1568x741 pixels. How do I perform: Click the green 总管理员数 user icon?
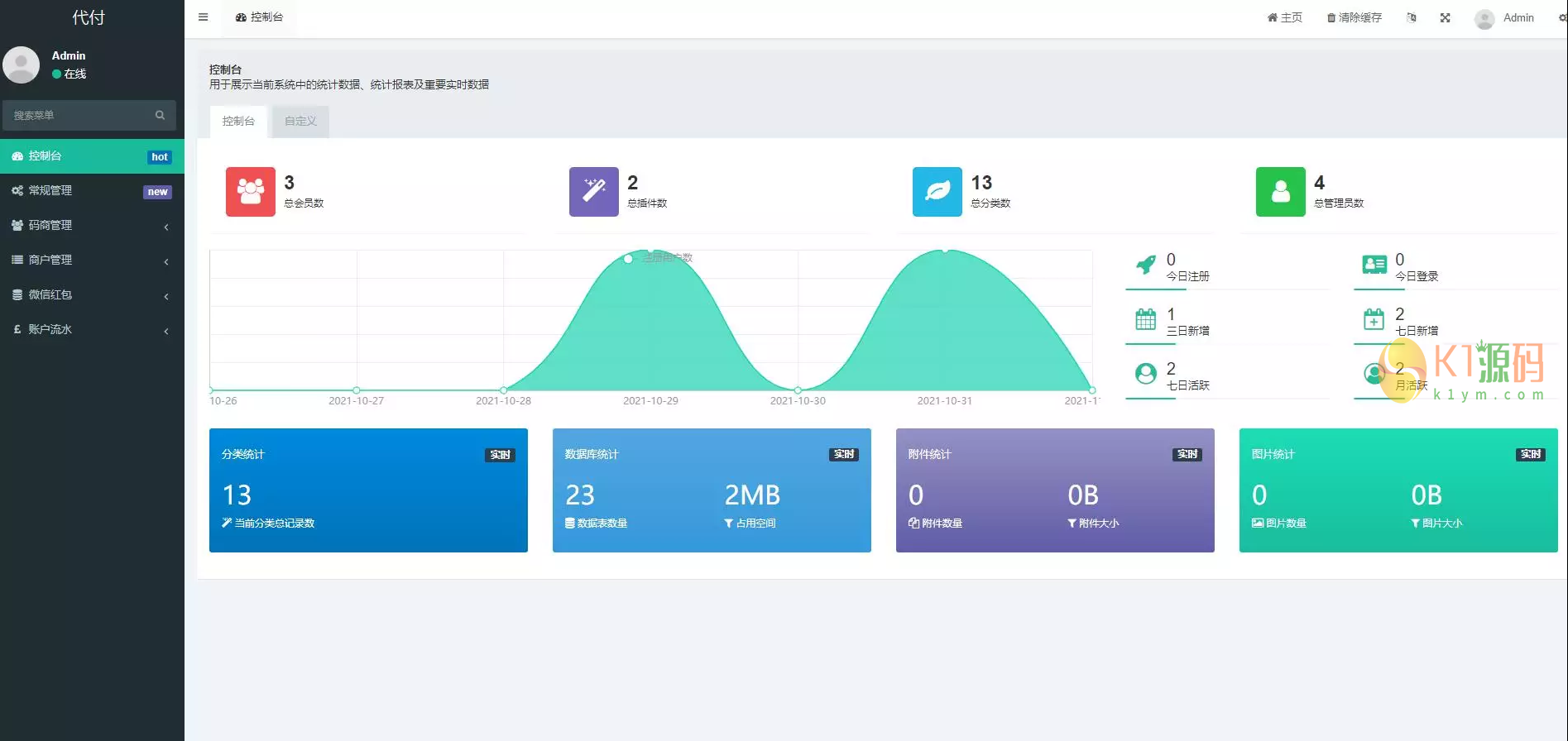pos(1281,192)
